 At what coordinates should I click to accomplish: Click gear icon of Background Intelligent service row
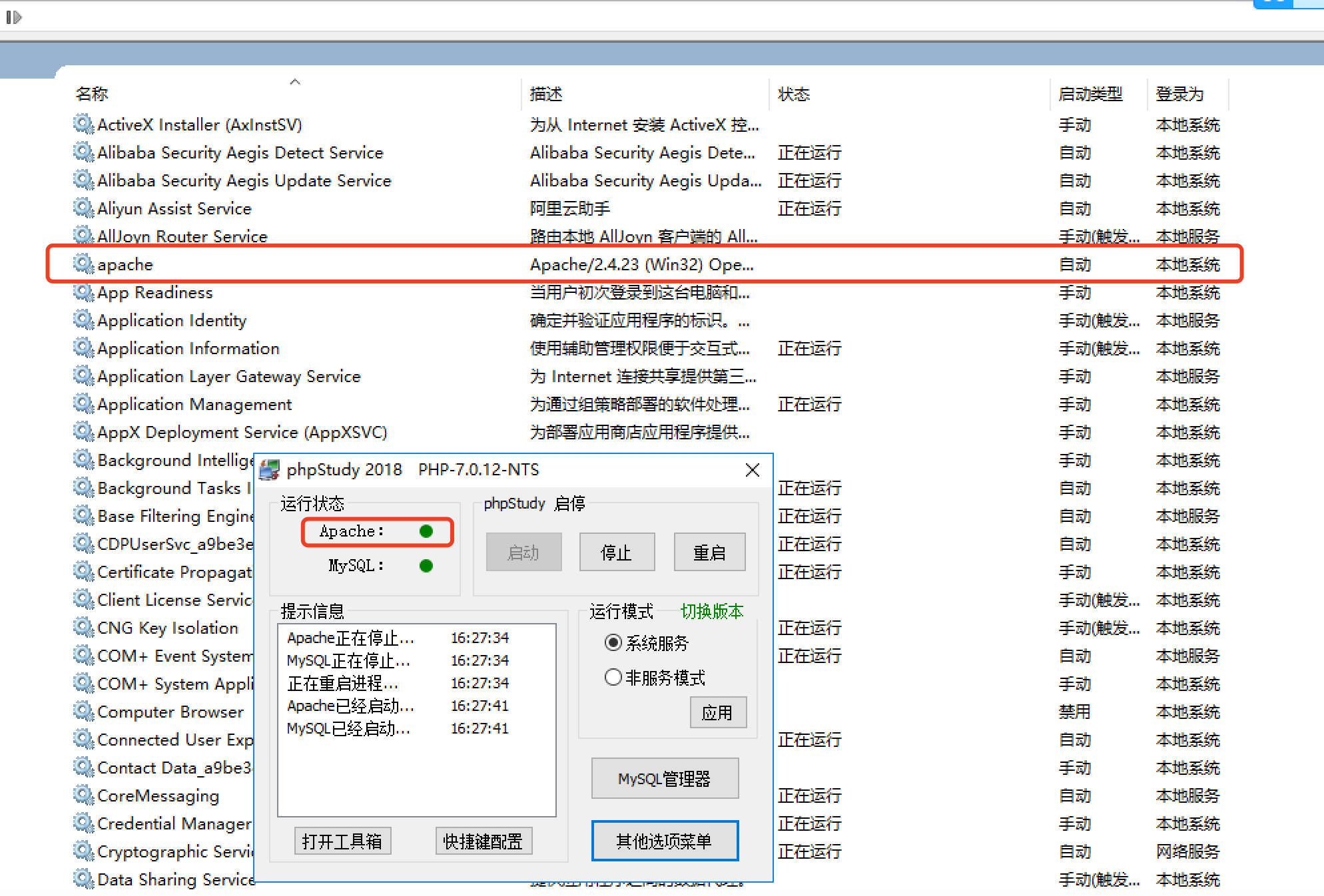pyautogui.click(x=83, y=459)
